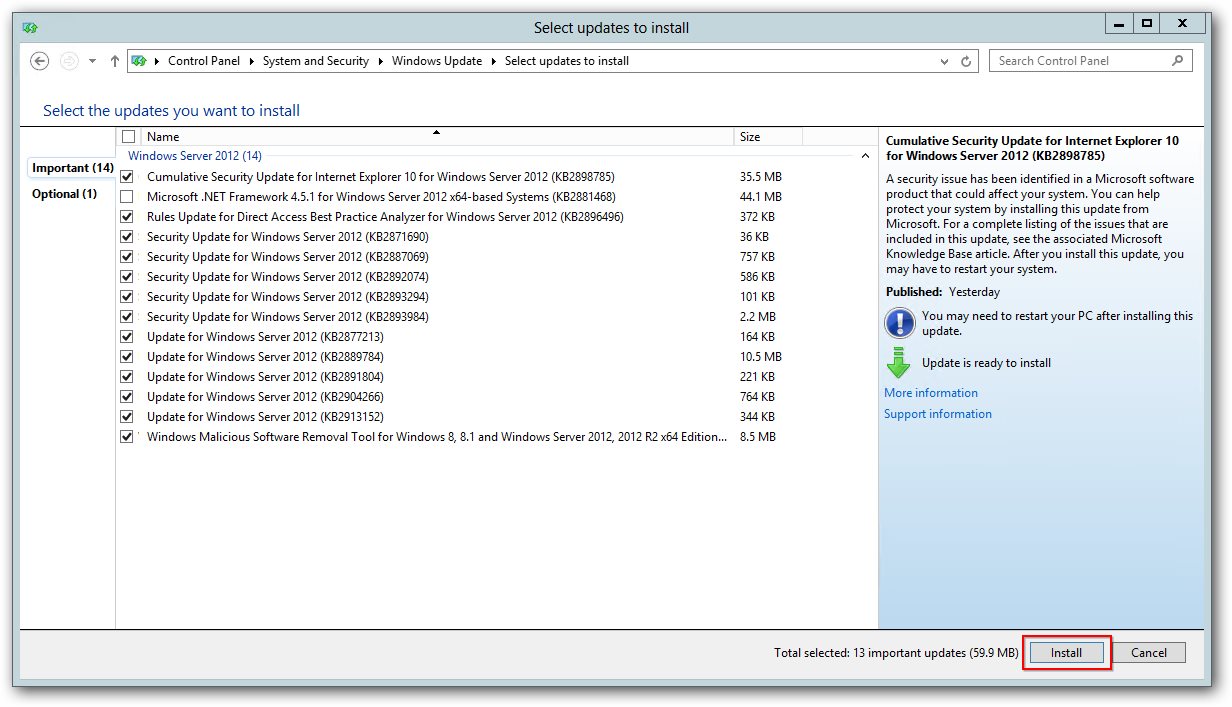1232x707 pixels.
Task: Sort by Name column header
Action: point(436,137)
